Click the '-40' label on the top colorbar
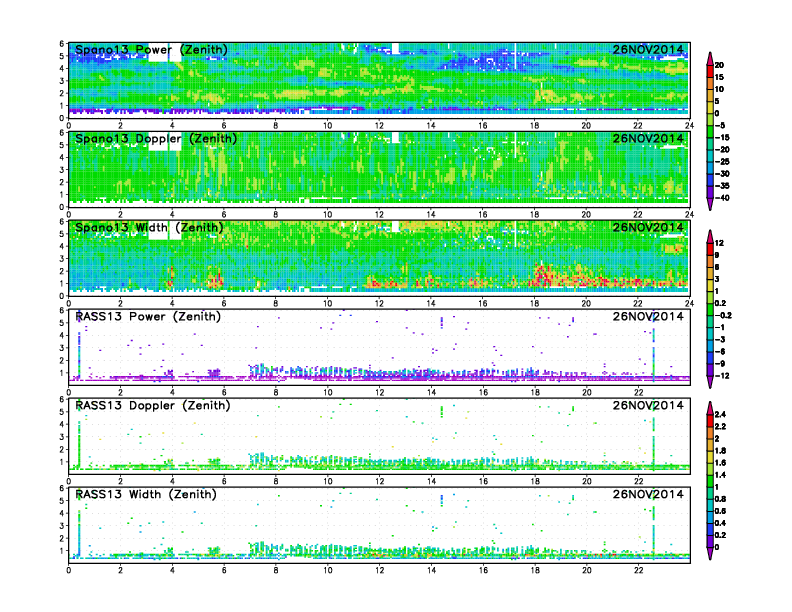Image resolution: width=792 pixels, height=612 pixels. pos(722,198)
